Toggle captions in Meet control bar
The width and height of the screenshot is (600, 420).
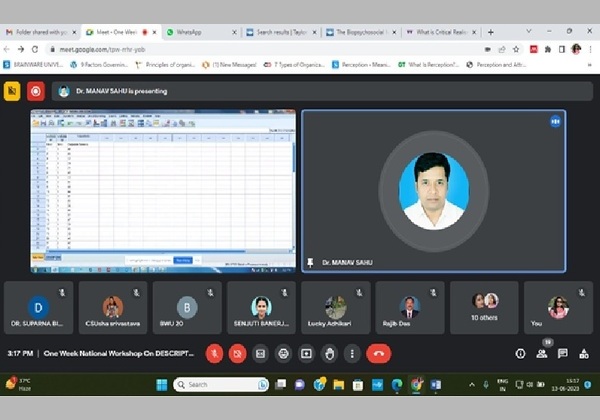coord(261,353)
